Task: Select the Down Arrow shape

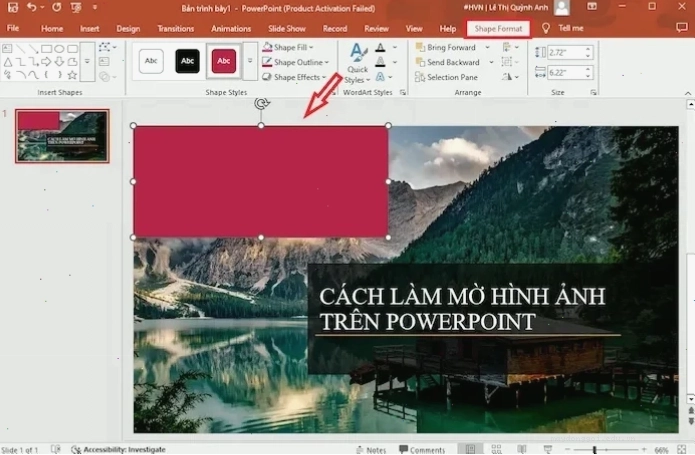Action: tap(59, 62)
